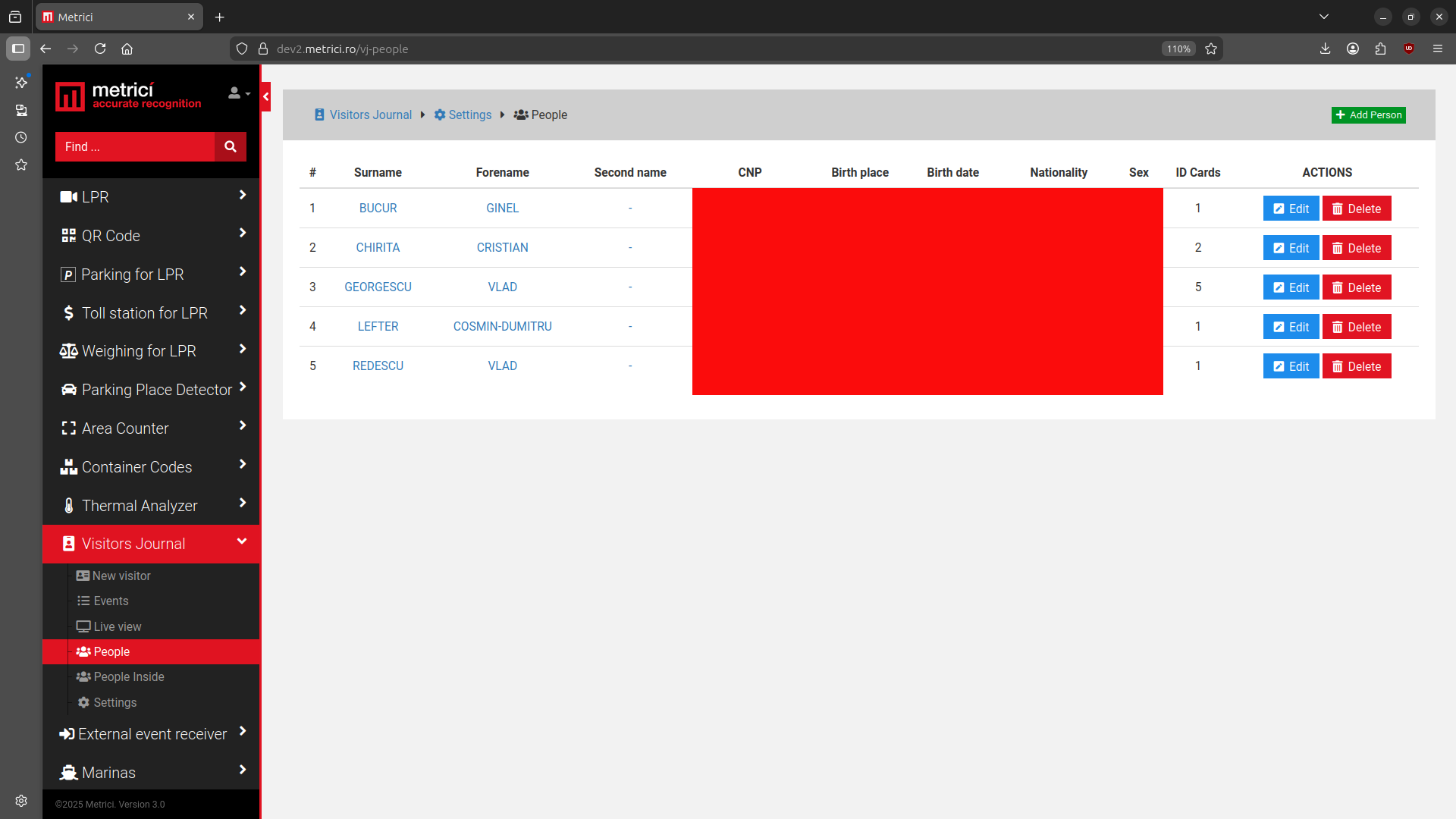
Task: Bookmark this page with the star icon
Action: pos(1211,49)
